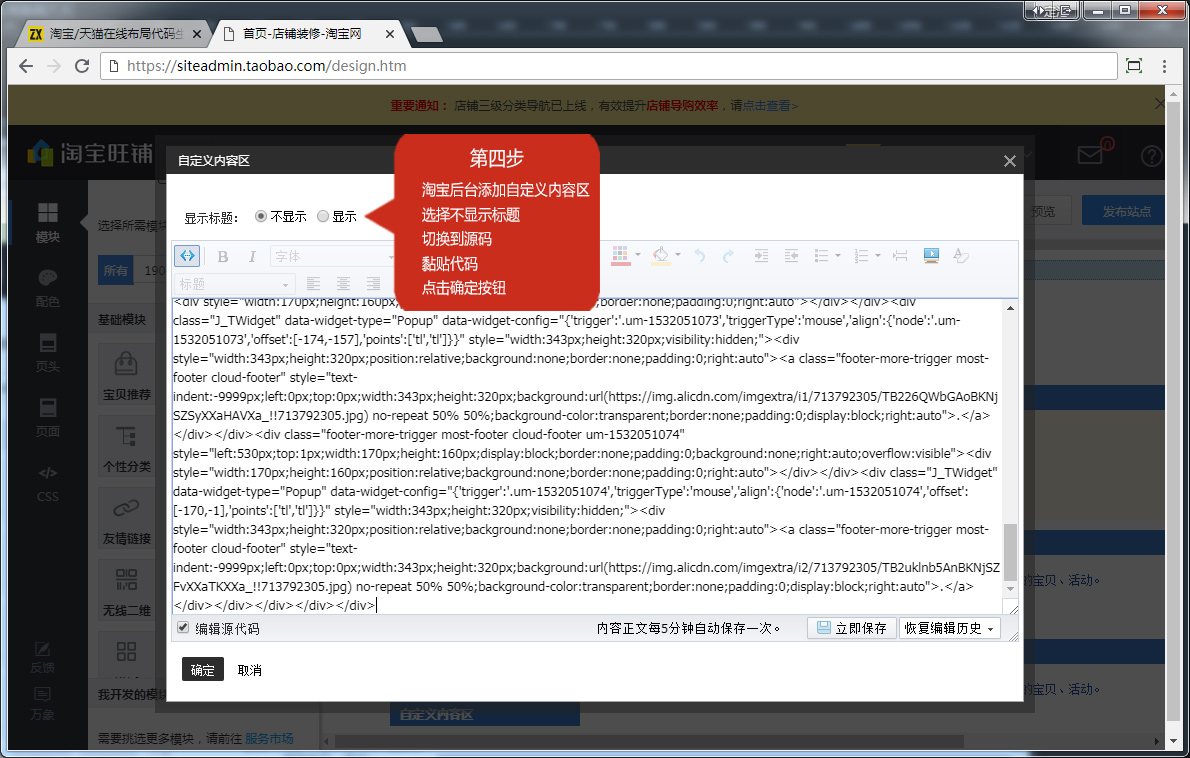
Task: Click the 发布站点 publish button
Action: [1126, 211]
